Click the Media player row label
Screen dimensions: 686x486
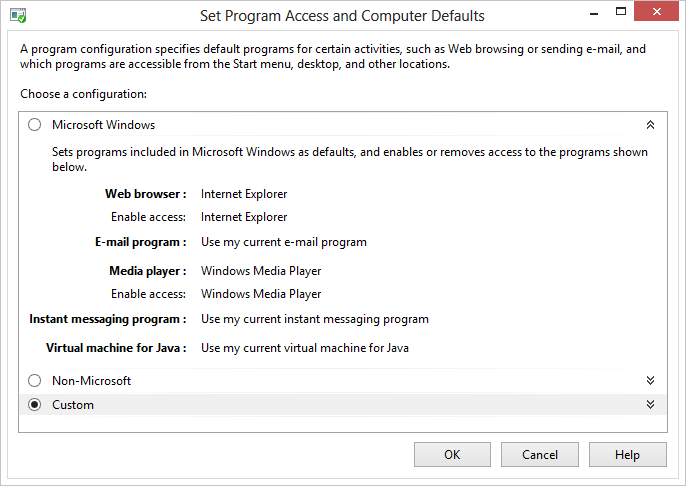(x=147, y=271)
